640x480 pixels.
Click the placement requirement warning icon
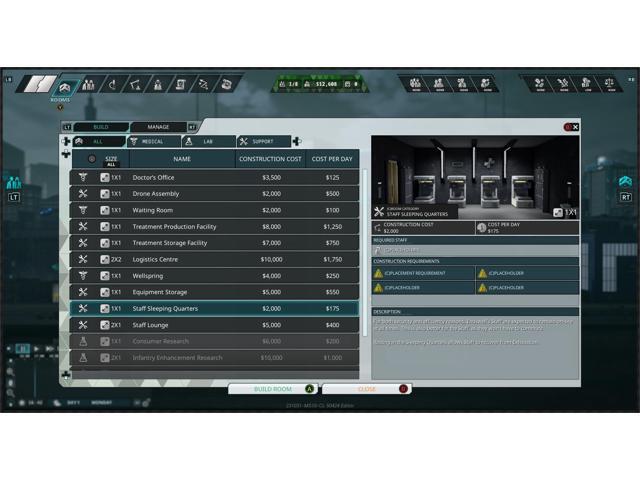[x=381, y=273]
